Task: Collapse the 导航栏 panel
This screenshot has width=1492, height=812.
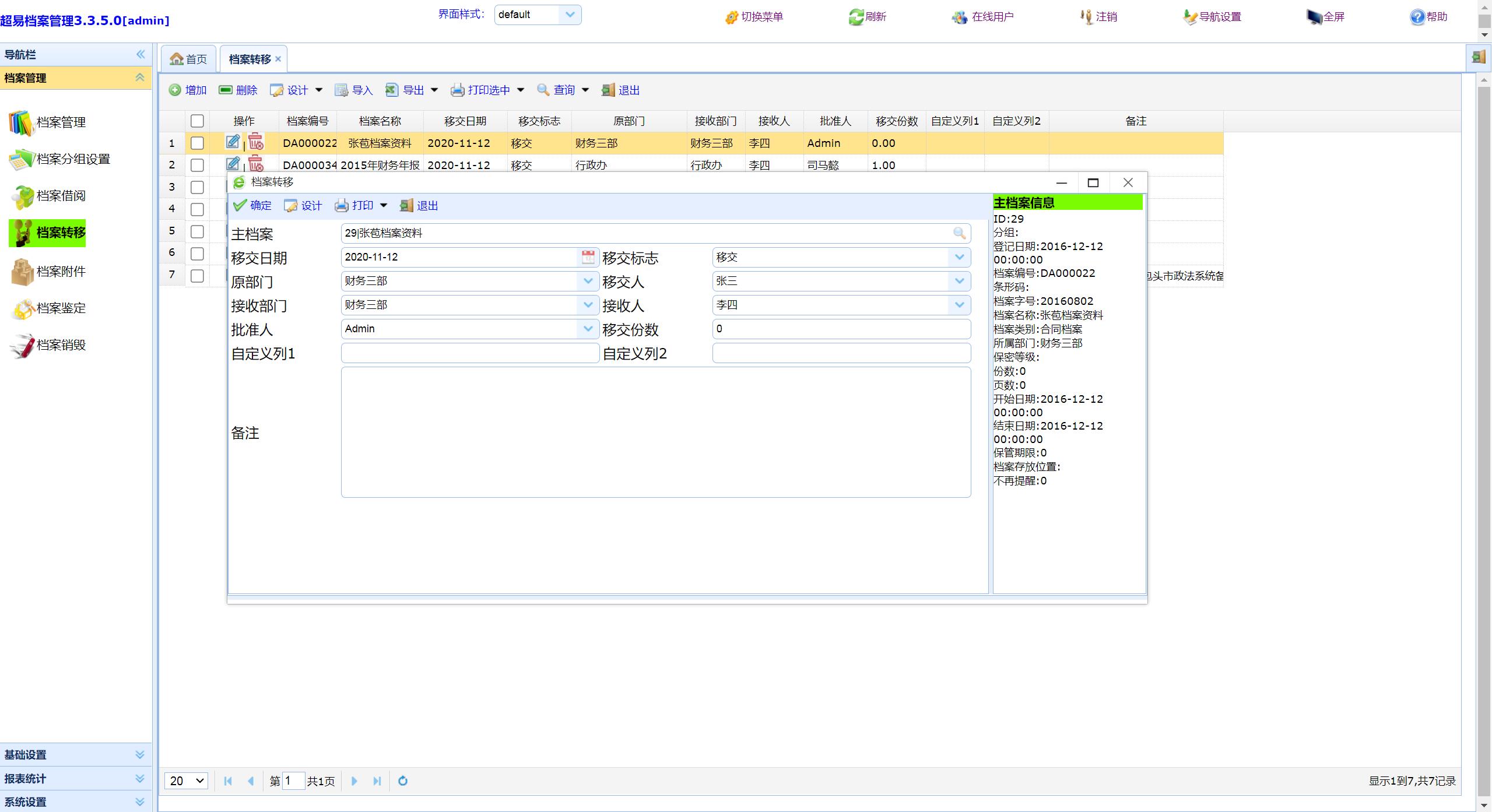Action: tap(141, 54)
